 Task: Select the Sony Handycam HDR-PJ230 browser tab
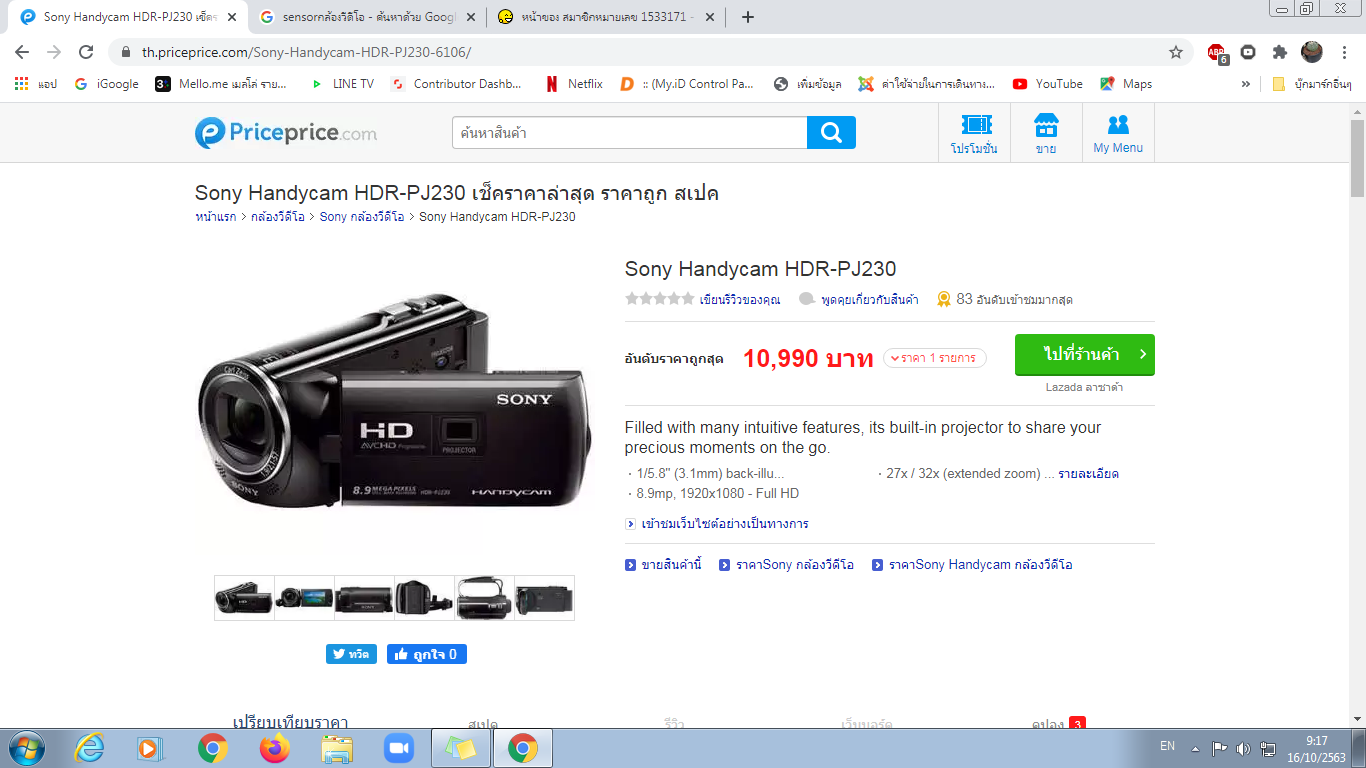(128, 17)
